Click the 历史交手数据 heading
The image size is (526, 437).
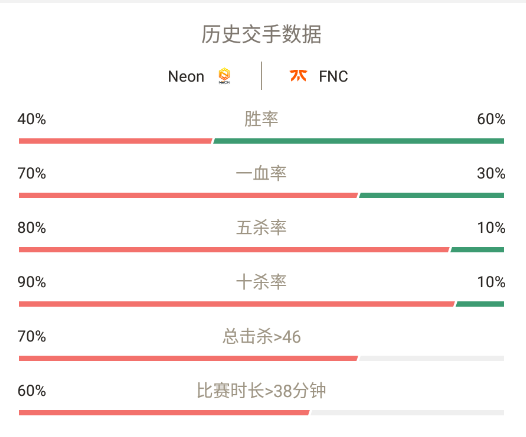click(261, 34)
